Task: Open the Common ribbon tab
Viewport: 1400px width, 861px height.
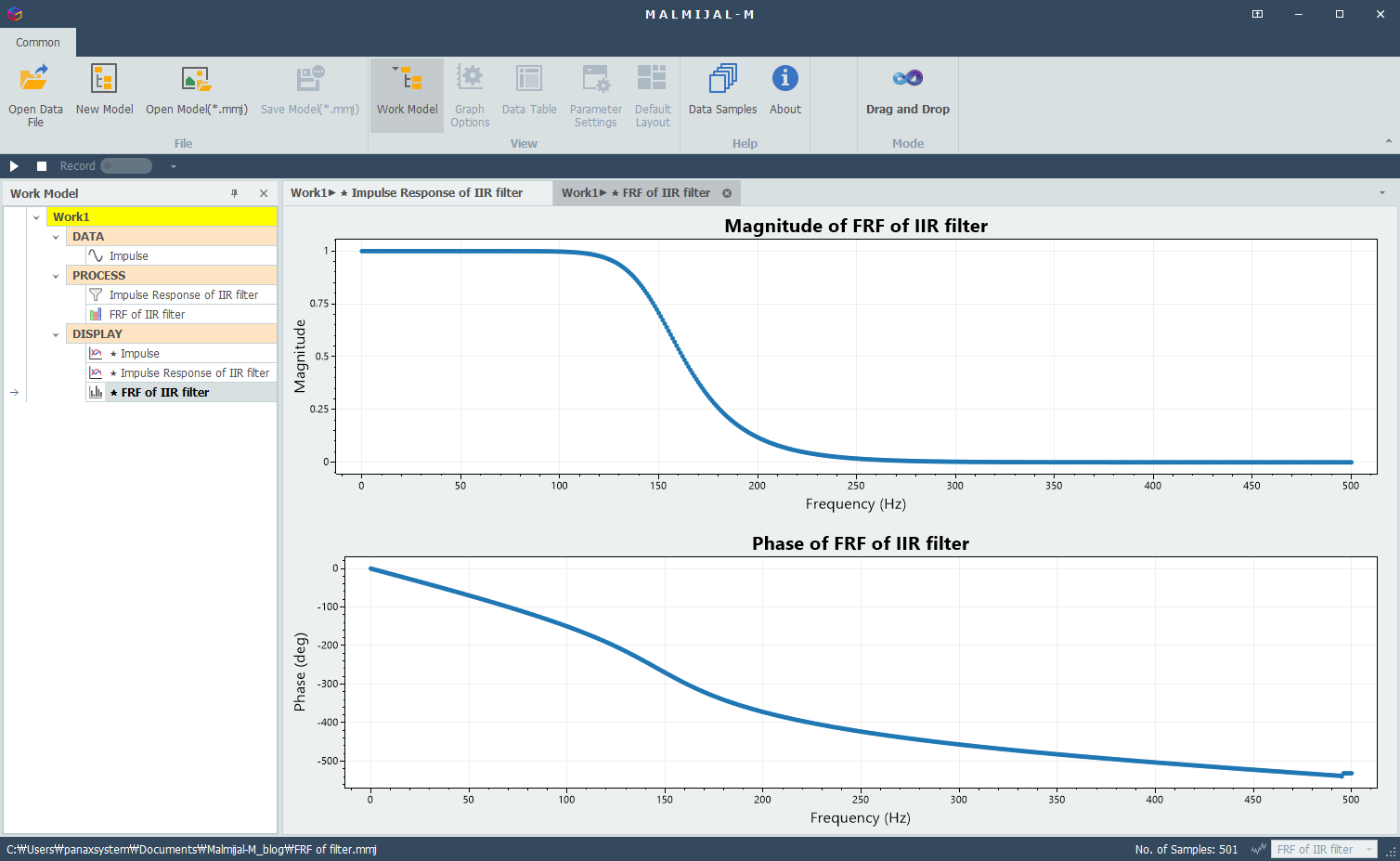Action: coord(38,42)
